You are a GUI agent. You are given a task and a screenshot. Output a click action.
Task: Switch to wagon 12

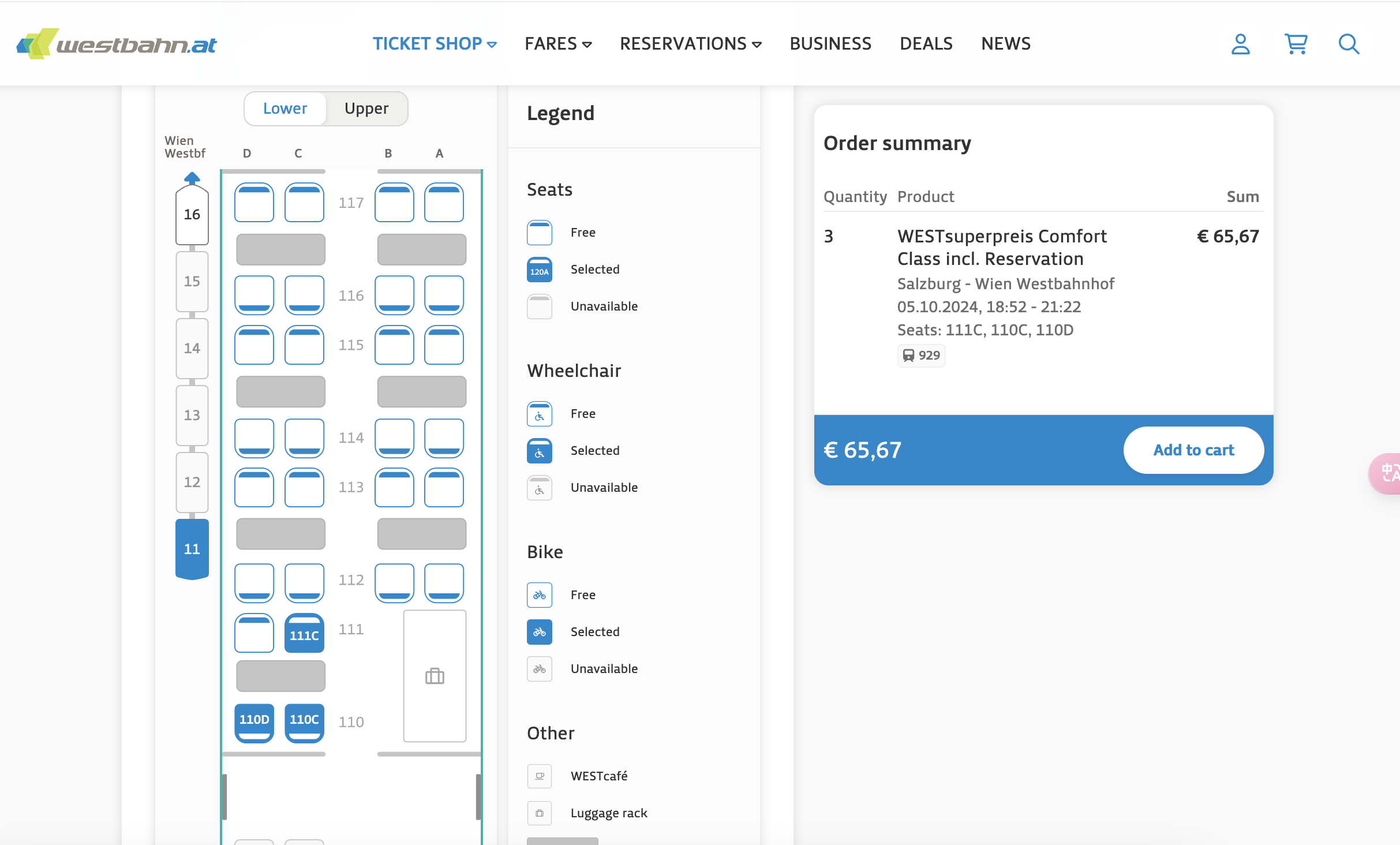[x=192, y=483]
